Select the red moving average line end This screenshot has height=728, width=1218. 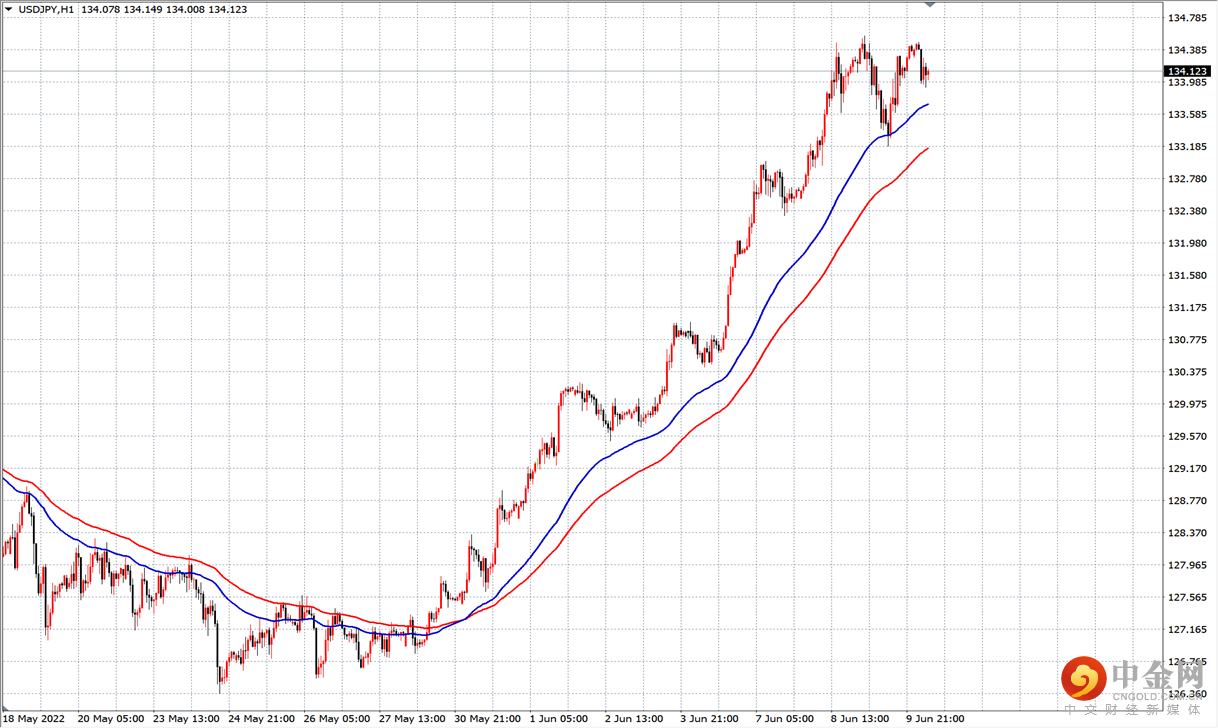point(927,149)
